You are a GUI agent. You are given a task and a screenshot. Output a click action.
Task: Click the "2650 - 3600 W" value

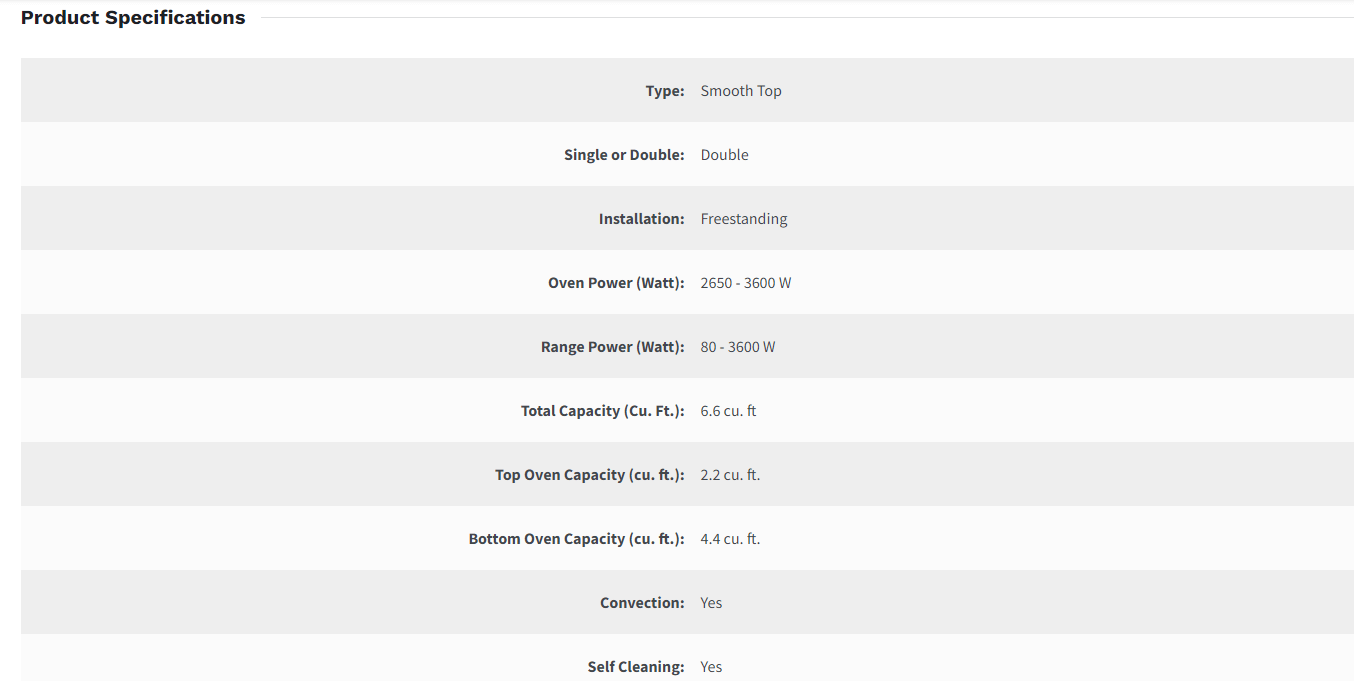pyautogui.click(x=746, y=283)
